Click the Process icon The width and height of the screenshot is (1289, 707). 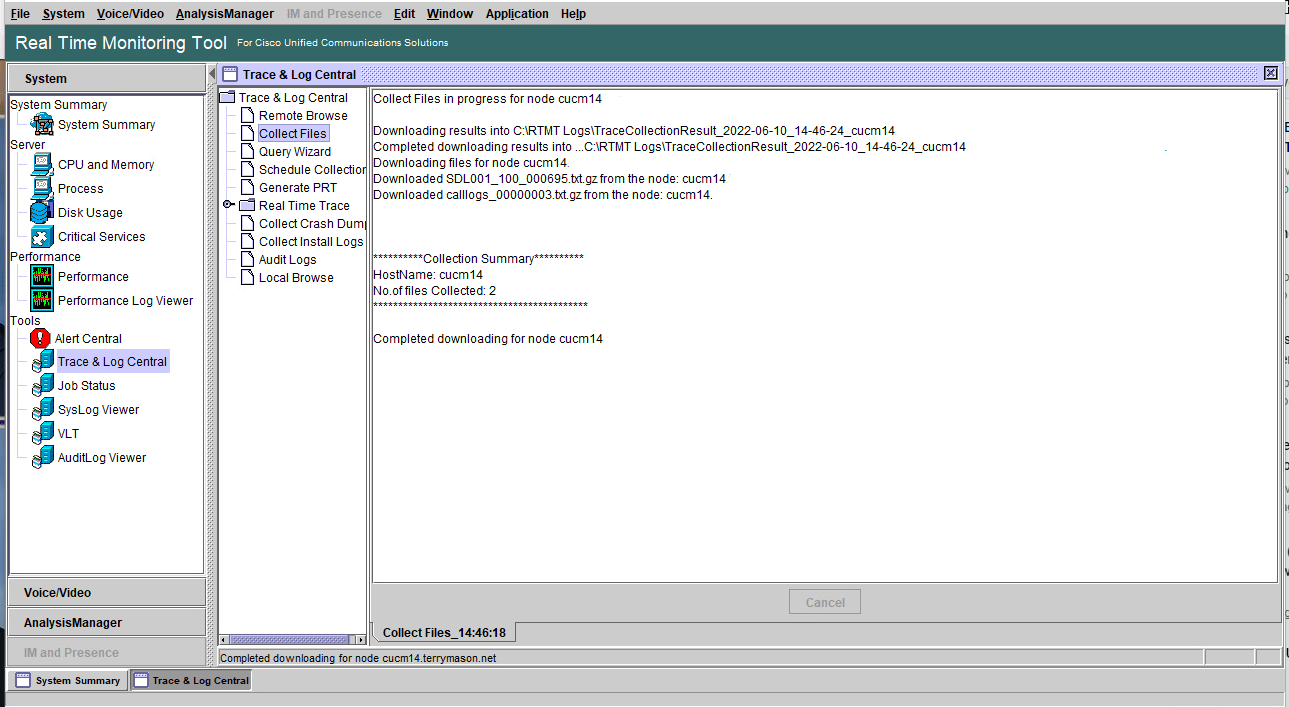pos(42,189)
